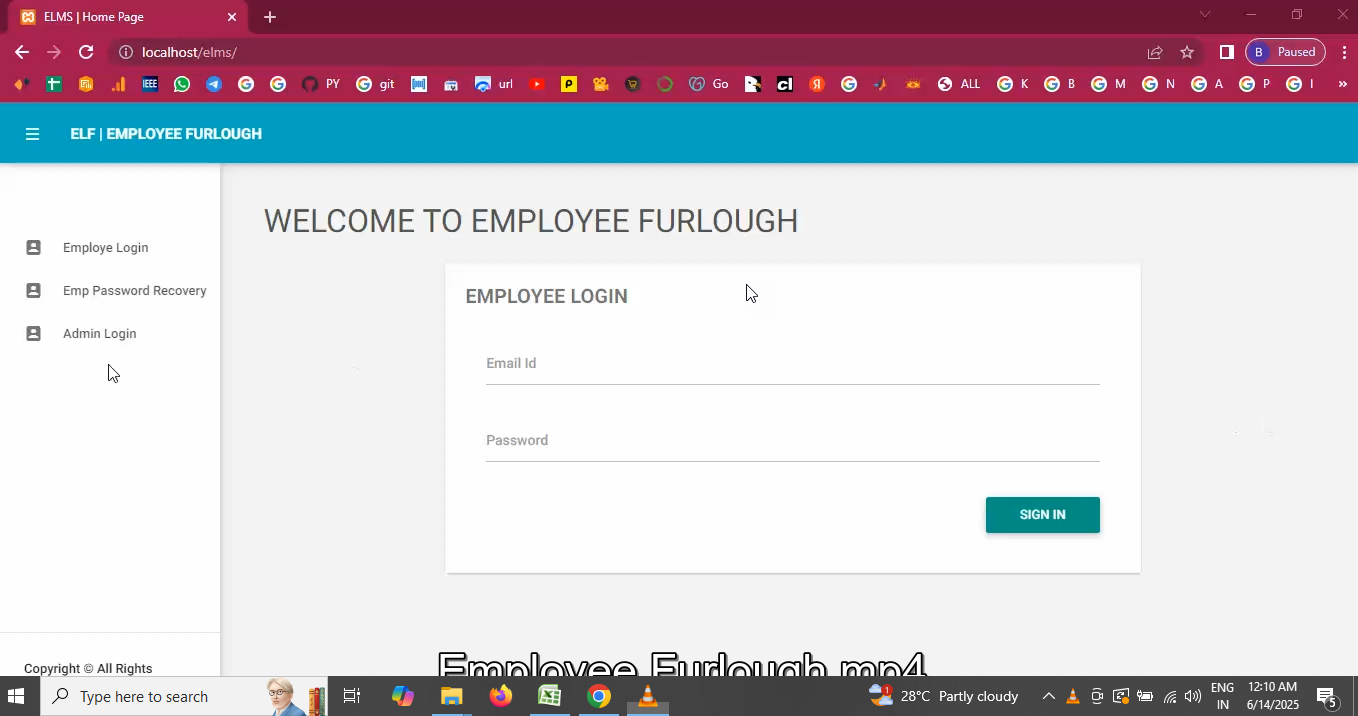Focus the Password input field
The height and width of the screenshot is (716, 1358).
792,441
